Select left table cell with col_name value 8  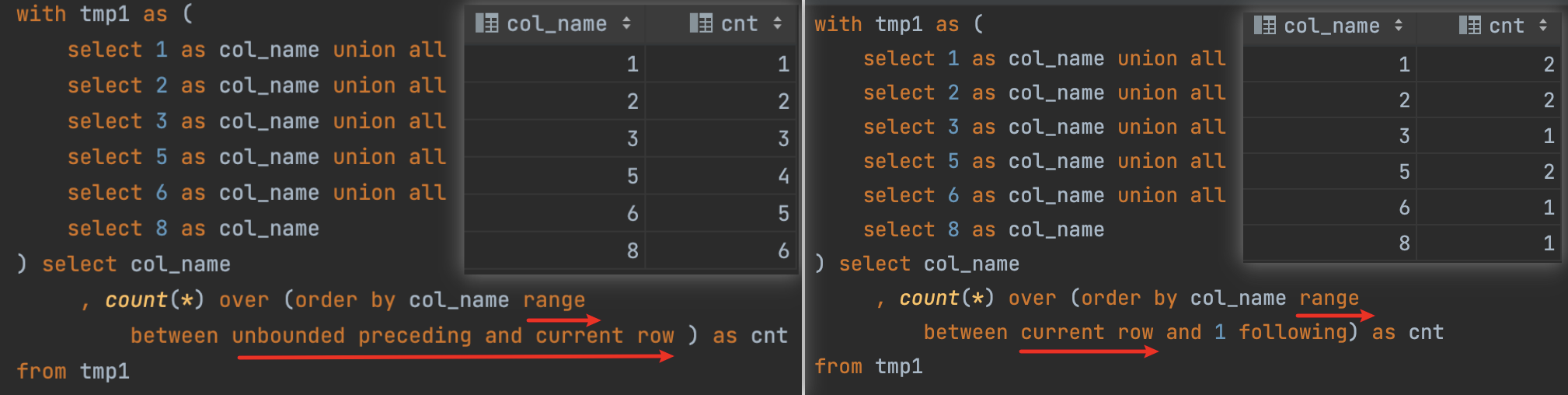click(632, 250)
